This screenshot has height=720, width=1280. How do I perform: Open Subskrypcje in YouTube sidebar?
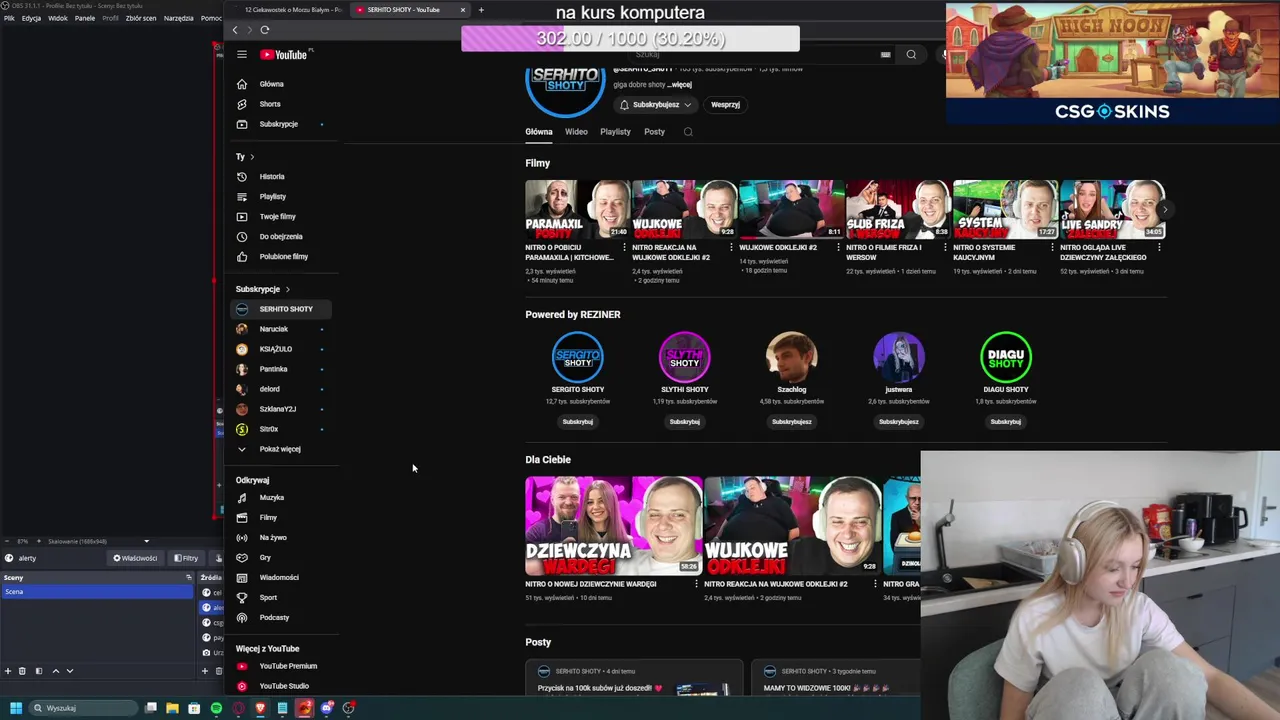(x=278, y=124)
